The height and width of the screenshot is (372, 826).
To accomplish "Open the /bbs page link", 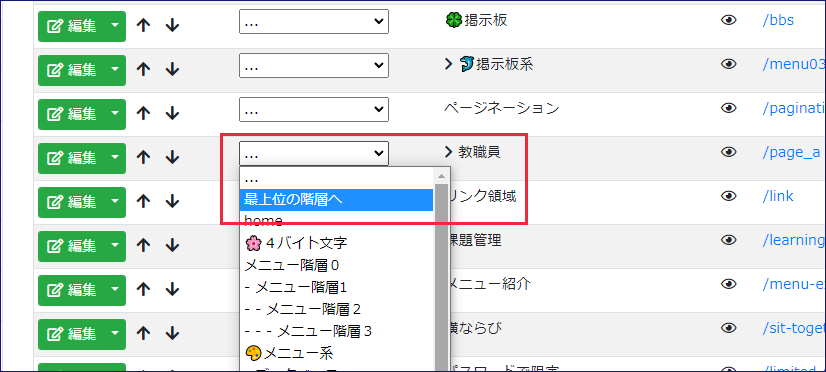I will 778,21.
